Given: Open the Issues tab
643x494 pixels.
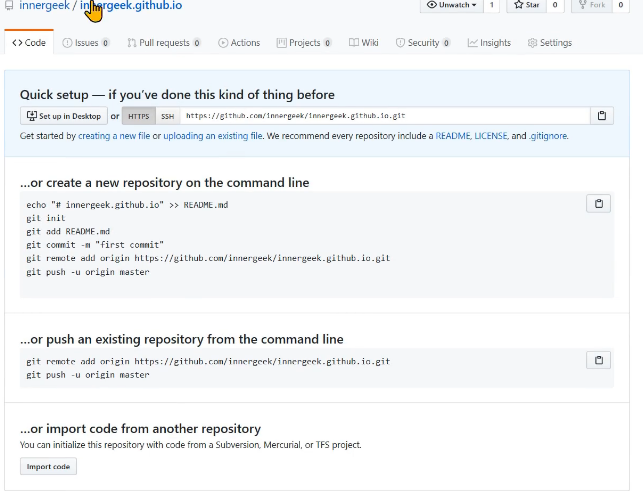Looking at the screenshot, I should click(86, 43).
